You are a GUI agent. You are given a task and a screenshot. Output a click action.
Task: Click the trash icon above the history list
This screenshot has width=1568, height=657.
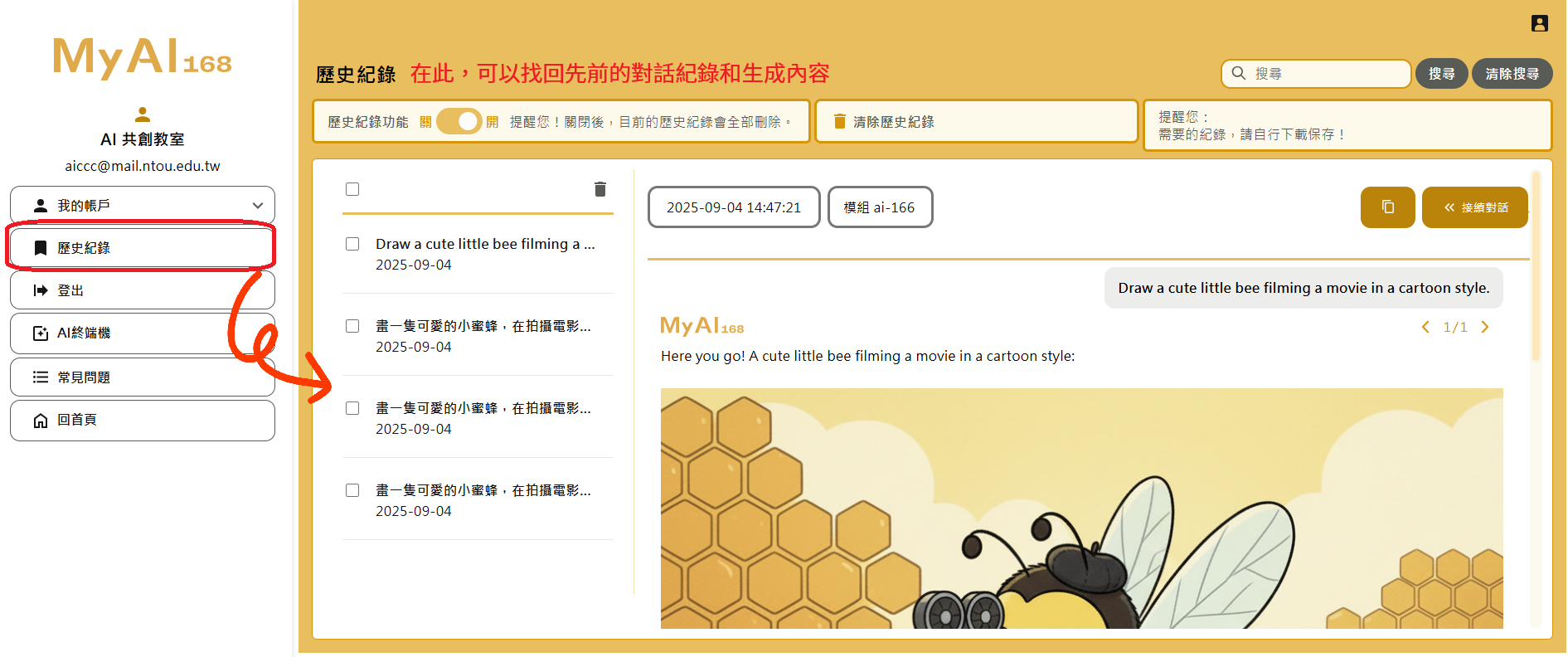click(x=600, y=189)
